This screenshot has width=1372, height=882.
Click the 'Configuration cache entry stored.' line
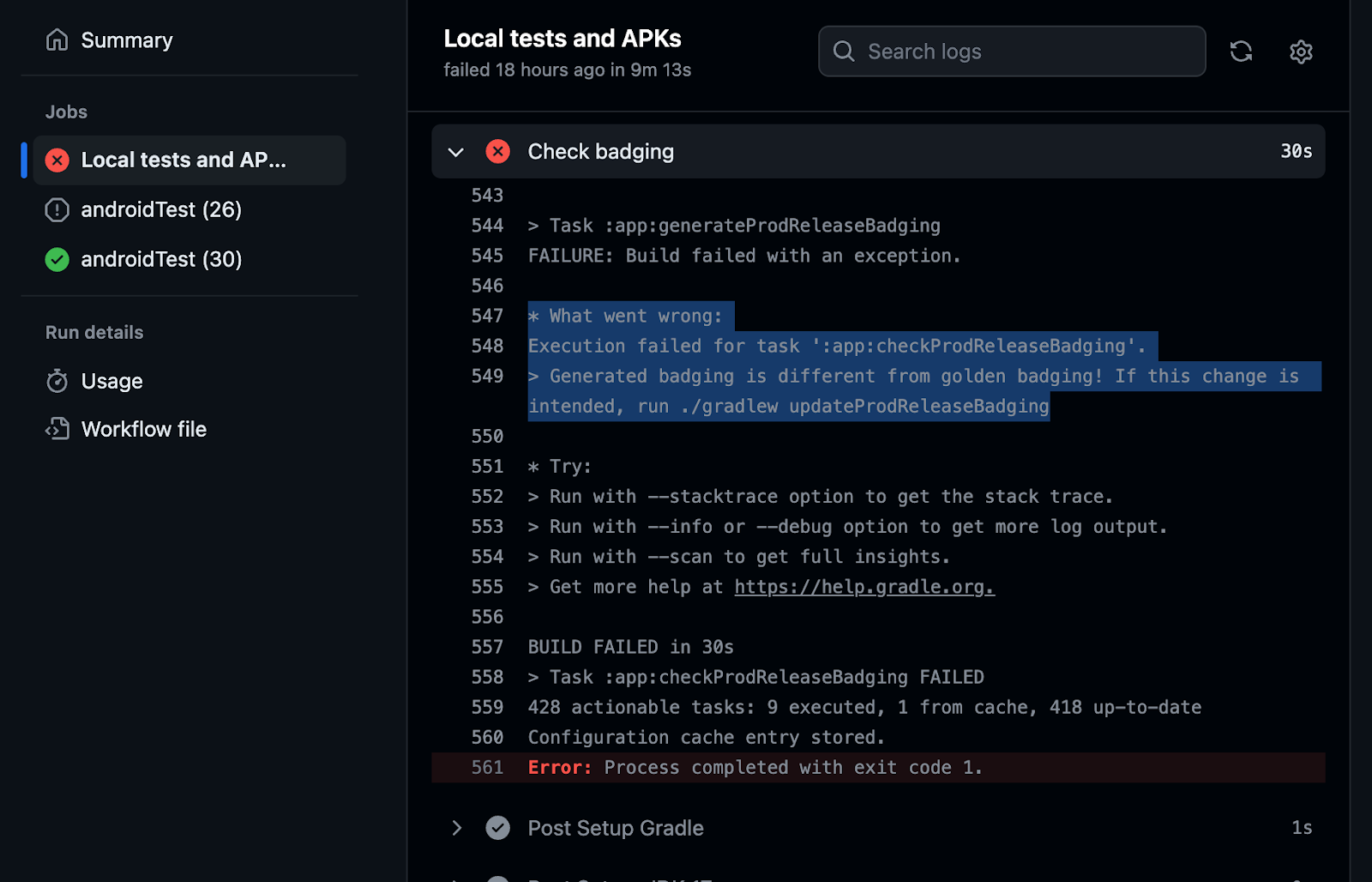tap(706, 738)
